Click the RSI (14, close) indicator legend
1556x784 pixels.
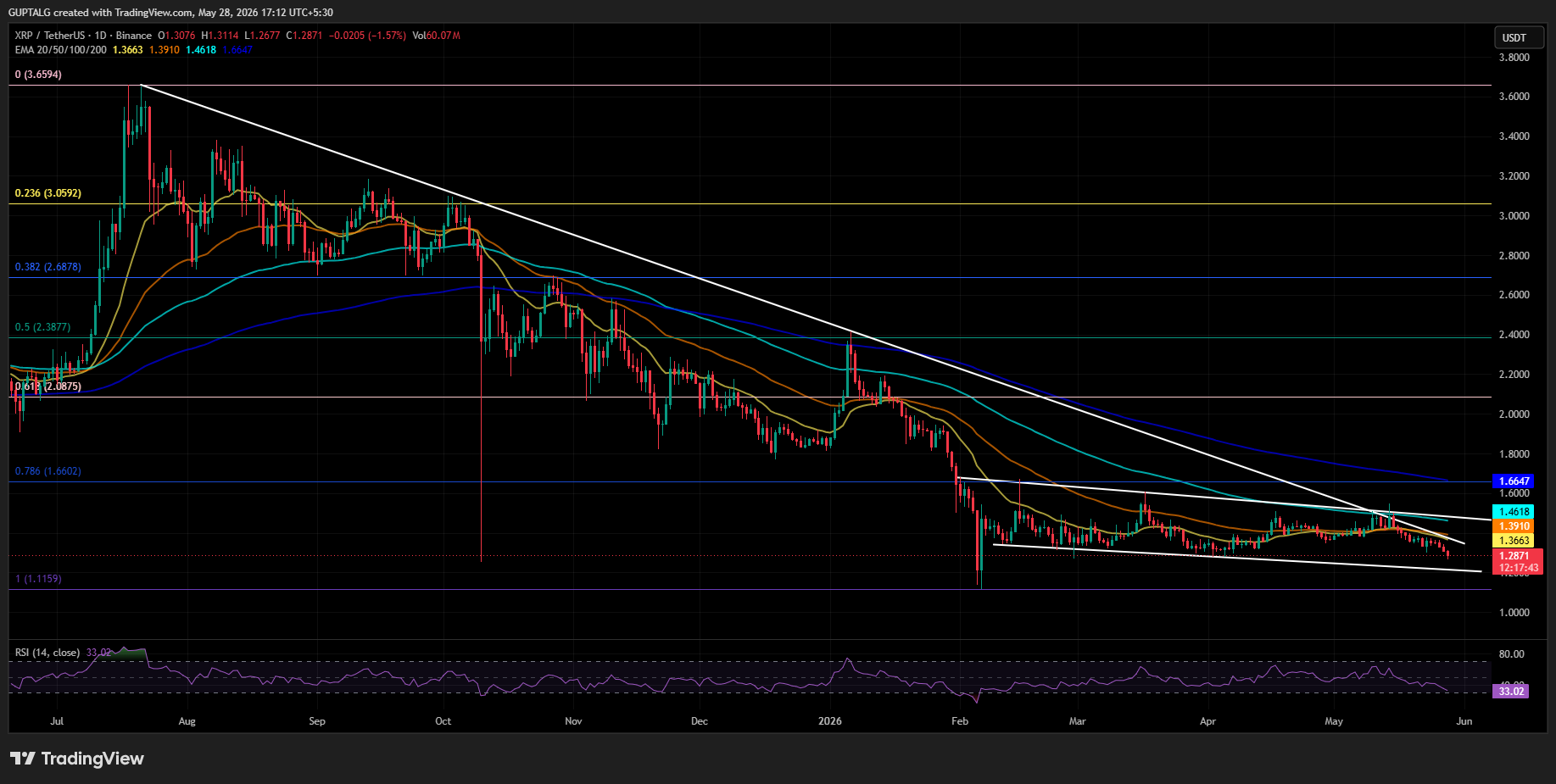[47, 653]
